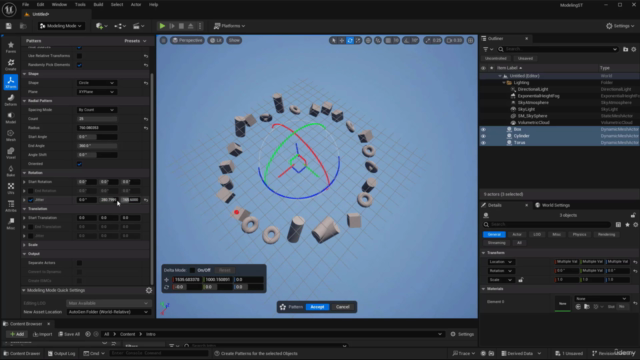The image size is (640, 360).
Task: Click the save level icon
Action: tap(9, 26)
